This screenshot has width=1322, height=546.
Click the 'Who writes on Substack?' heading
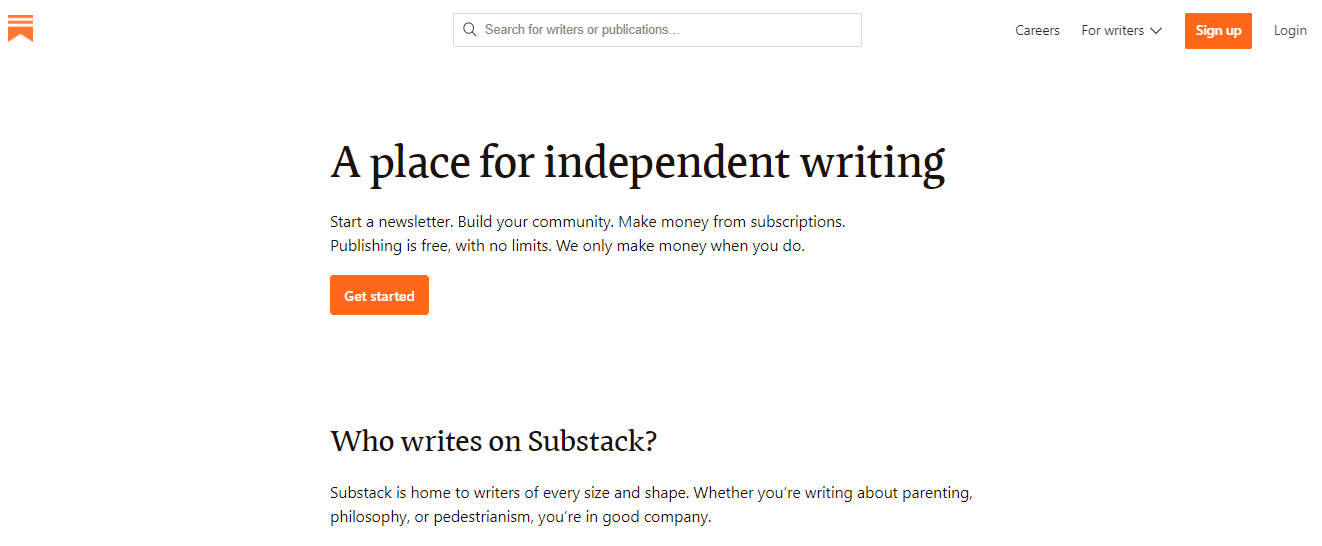coord(493,441)
